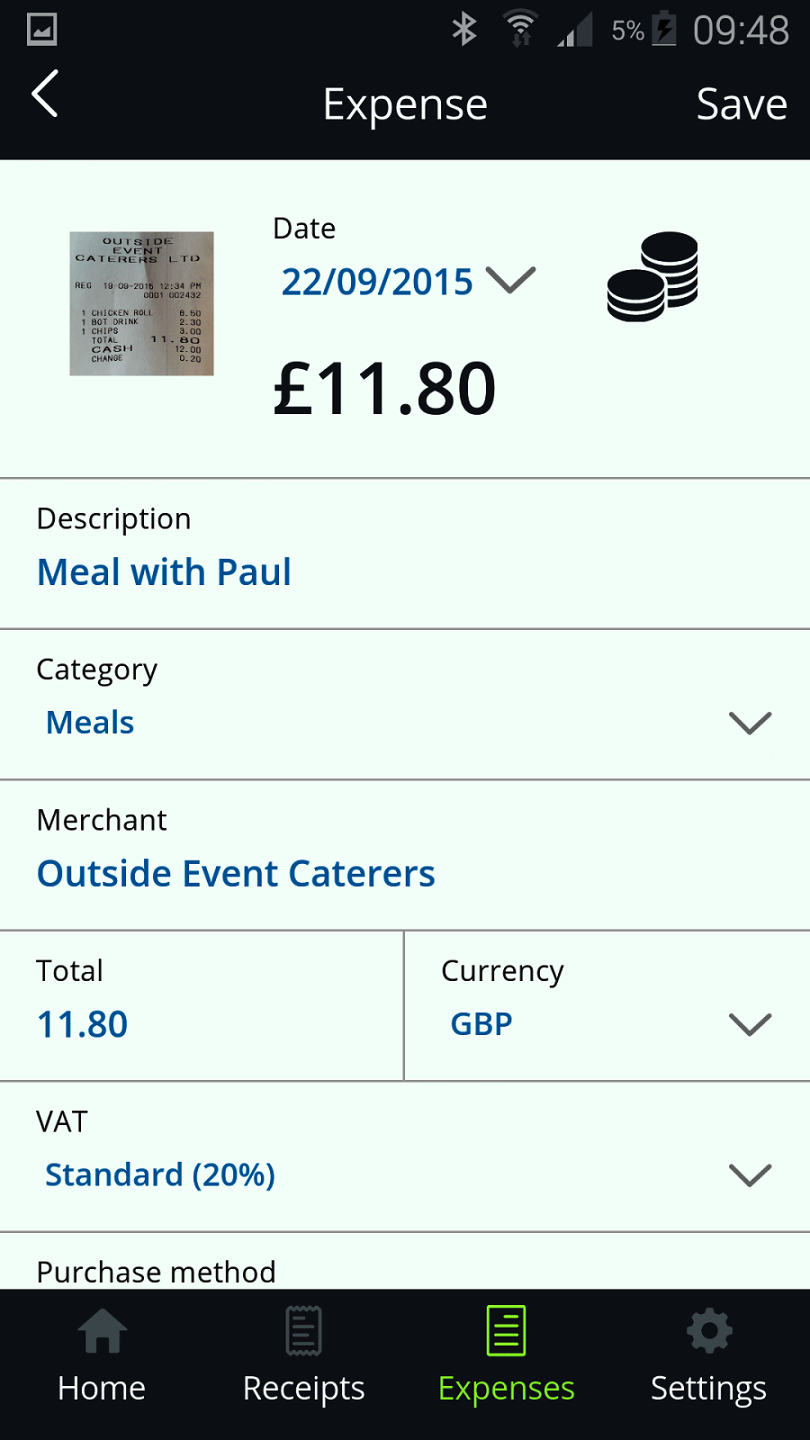Expand the VAT Standard (20%) dropdown
The image size is (810, 1440).
[x=750, y=1175]
